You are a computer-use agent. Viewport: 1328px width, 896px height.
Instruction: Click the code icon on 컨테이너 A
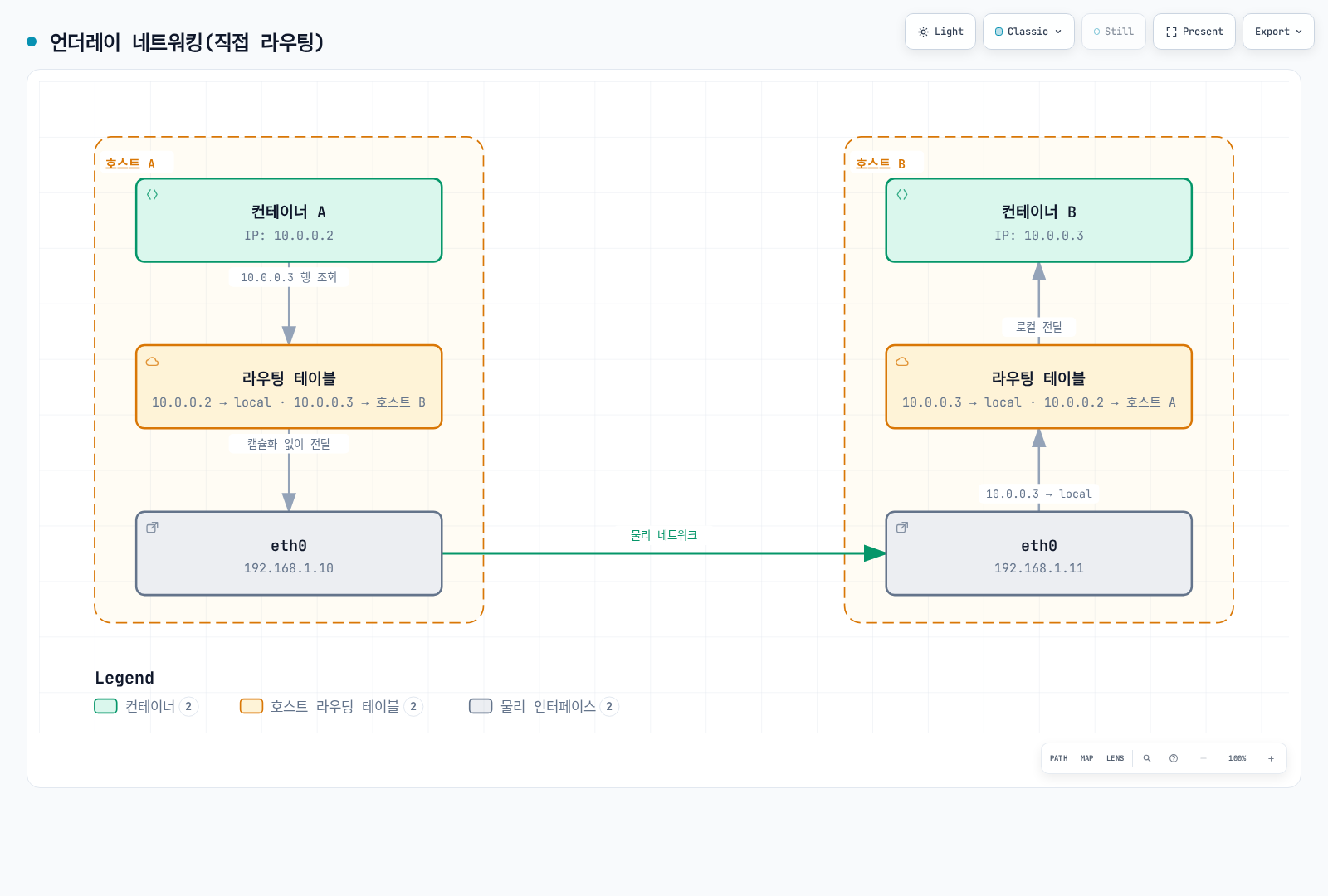click(x=153, y=195)
